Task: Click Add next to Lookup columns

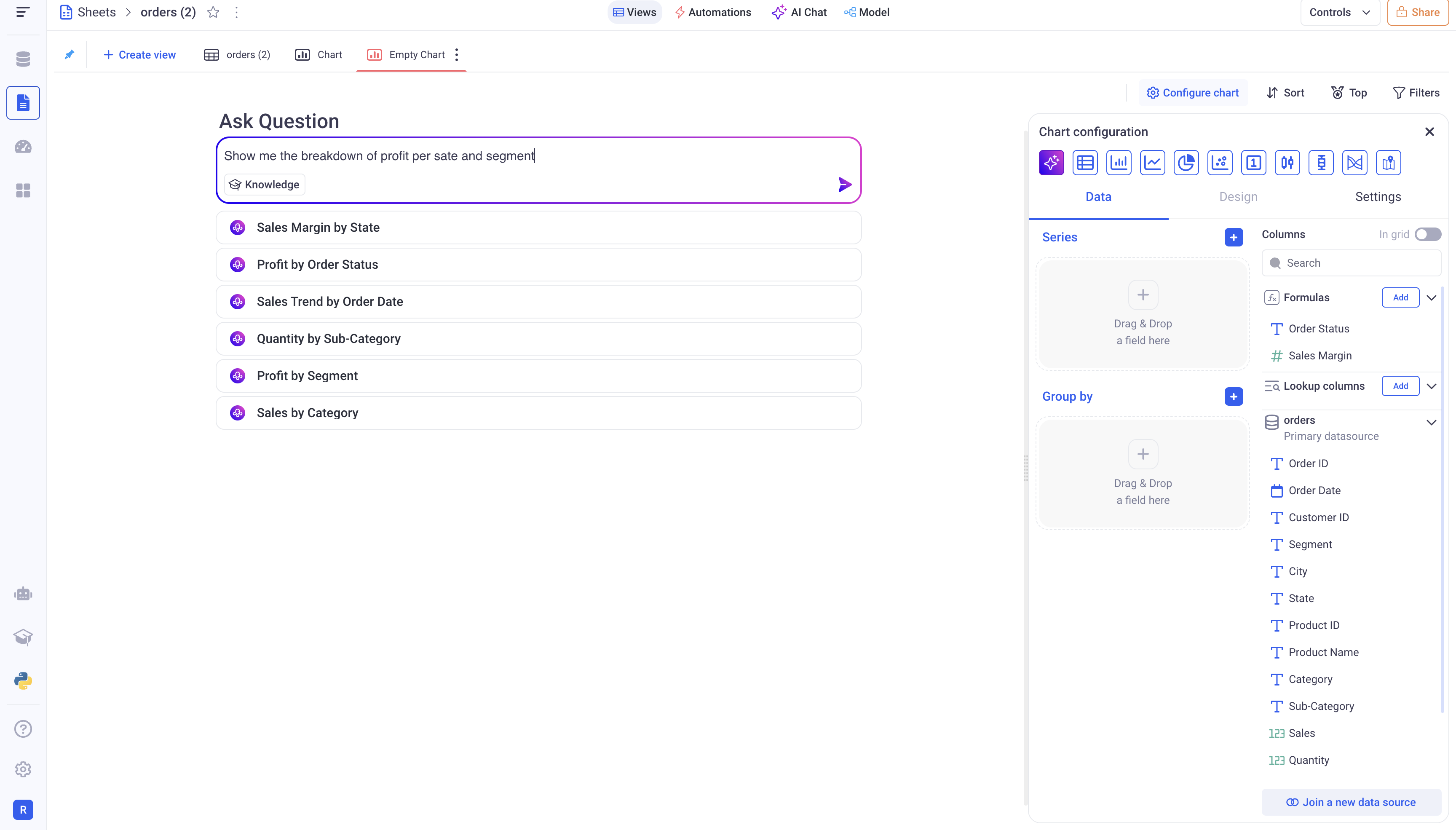Action: (1400, 386)
